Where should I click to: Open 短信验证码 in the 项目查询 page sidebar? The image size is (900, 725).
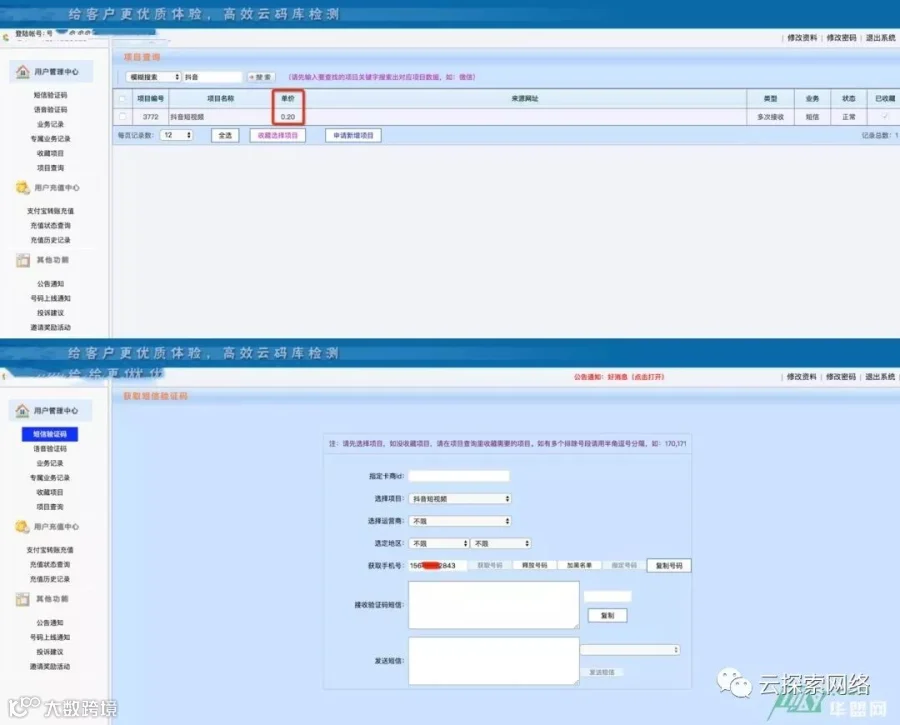click(50, 95)
